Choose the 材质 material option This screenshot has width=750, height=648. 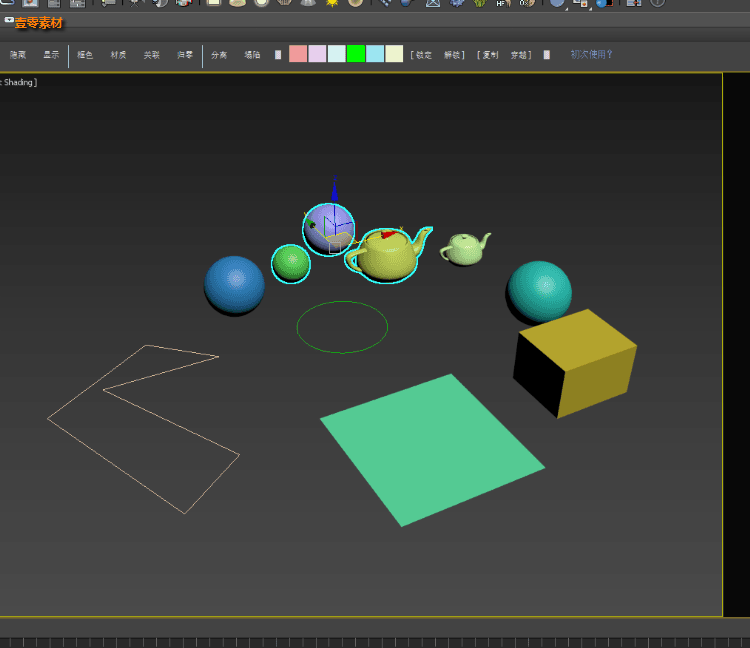click(x=118, y=55)
